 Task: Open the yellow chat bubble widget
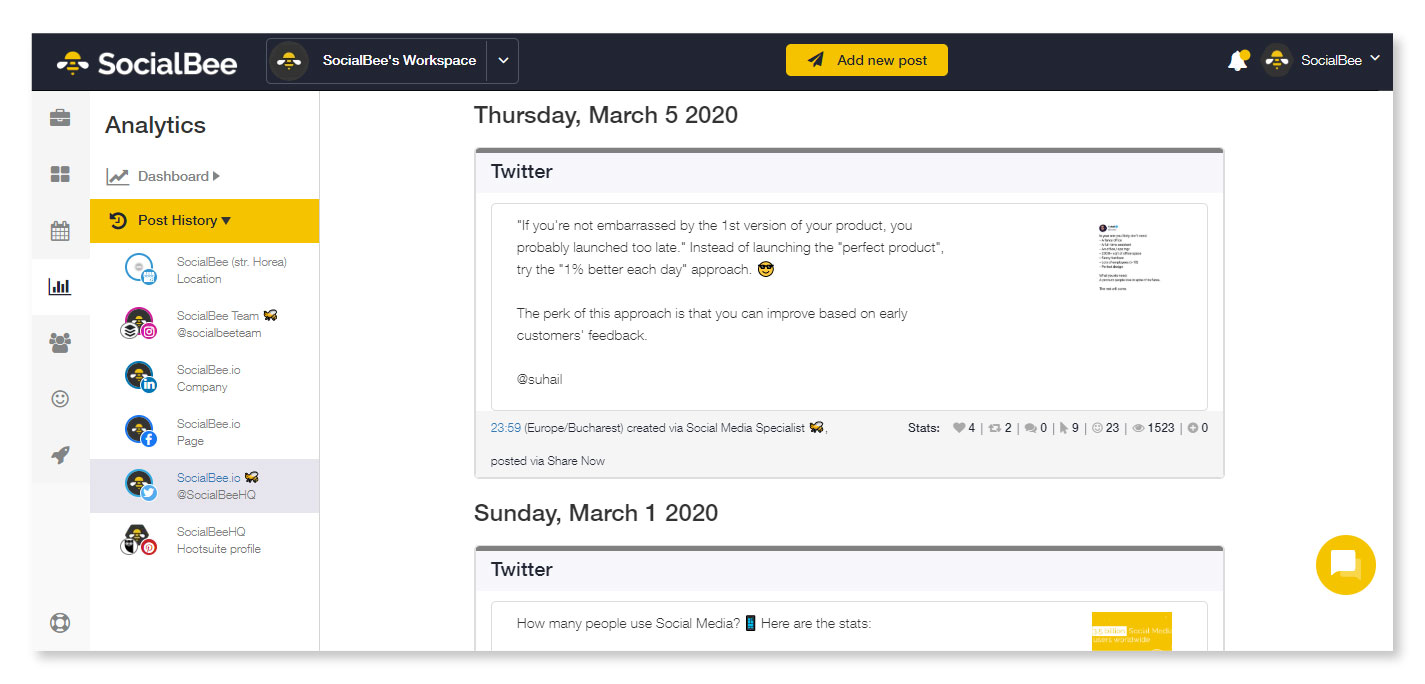[x=1345, y=565]
